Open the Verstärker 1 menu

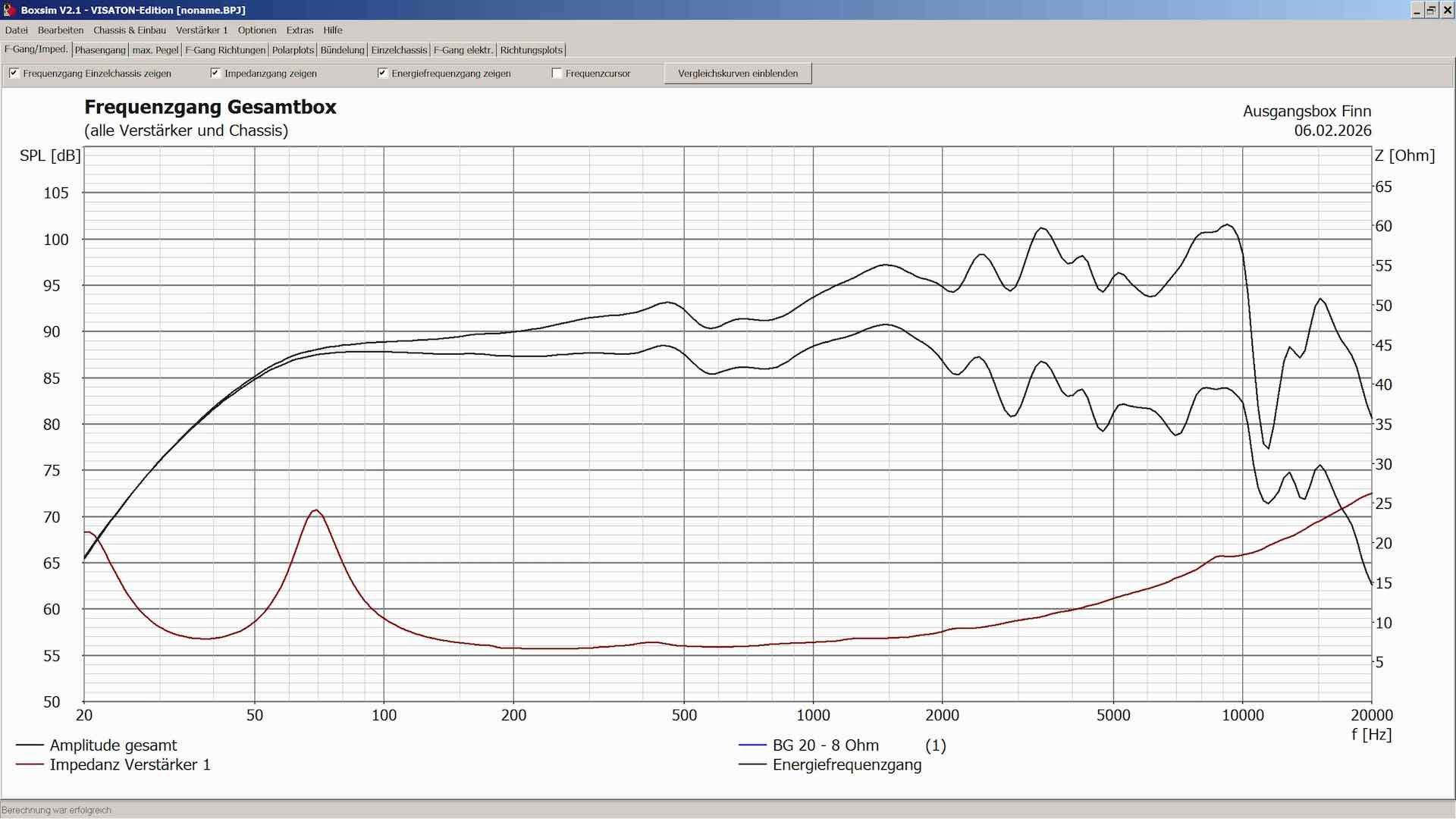202,30
